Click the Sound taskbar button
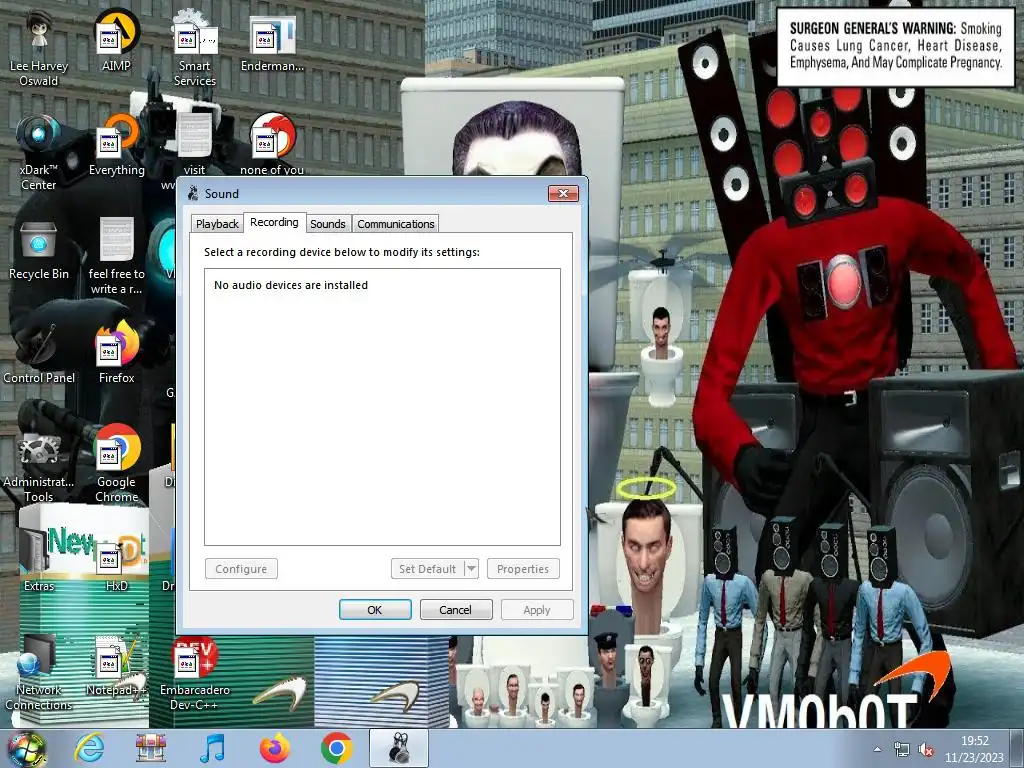Viewport: 1024px width, 768px height. (x=399, y=748)
